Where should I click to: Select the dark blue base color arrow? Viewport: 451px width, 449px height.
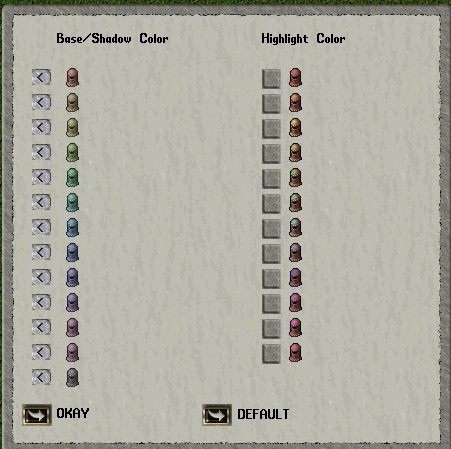tap(41, 252)
